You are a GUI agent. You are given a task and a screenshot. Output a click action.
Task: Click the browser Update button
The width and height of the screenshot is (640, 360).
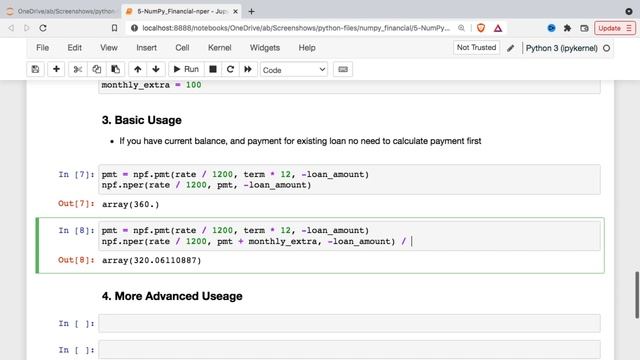(x=615, y=28)
